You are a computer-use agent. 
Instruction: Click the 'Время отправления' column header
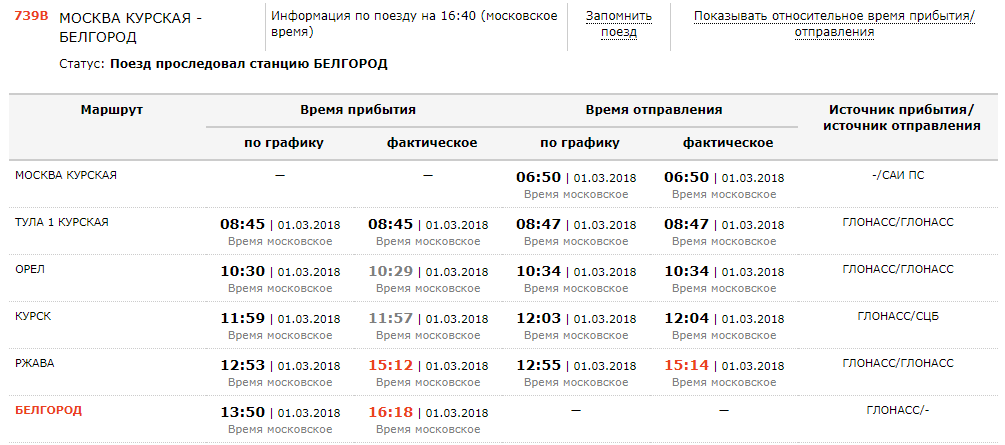[653, 109]
